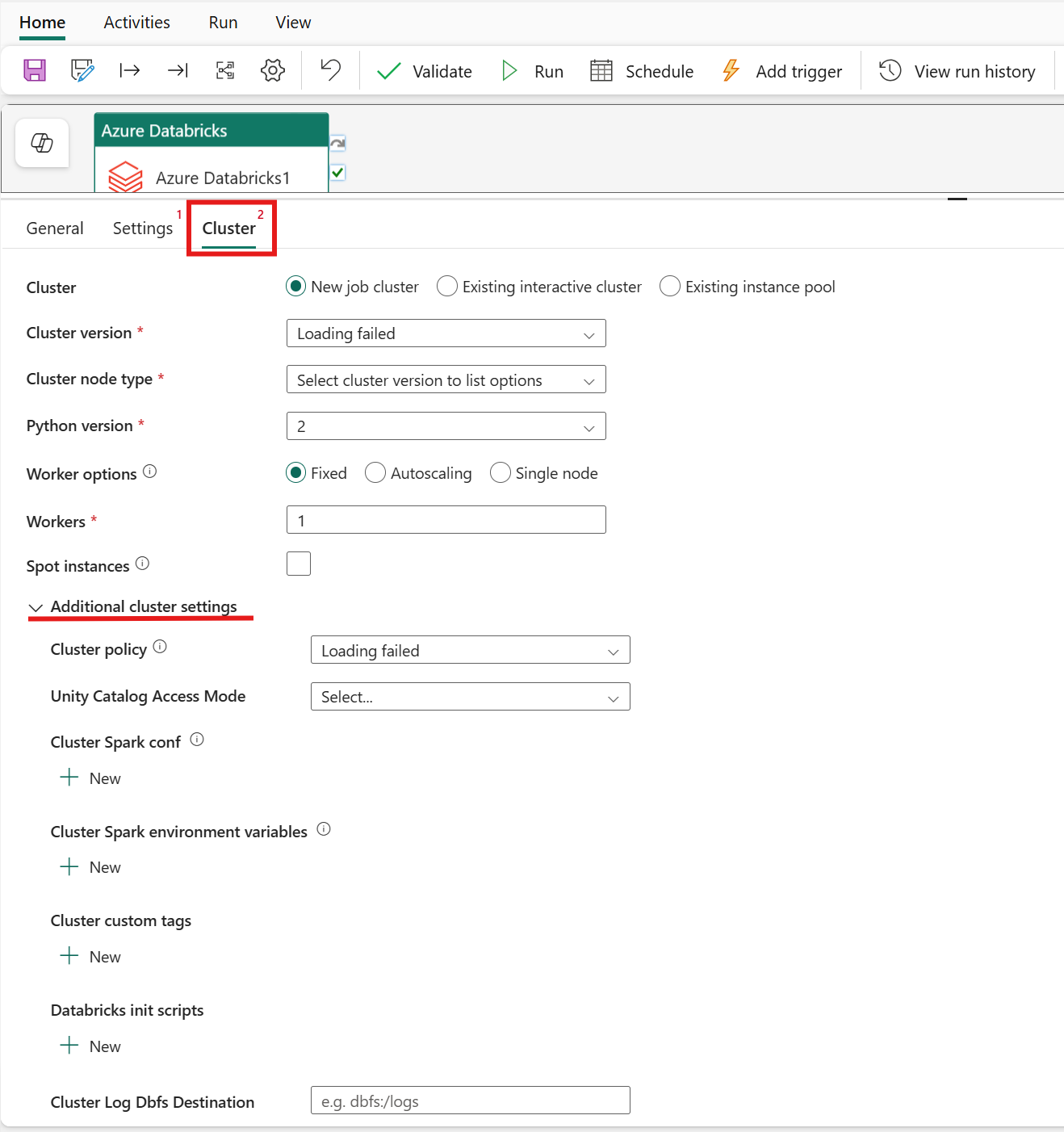Click New under Cluster Spark conf
This screenshot has width=1064, height=1132.
point(90,778)
